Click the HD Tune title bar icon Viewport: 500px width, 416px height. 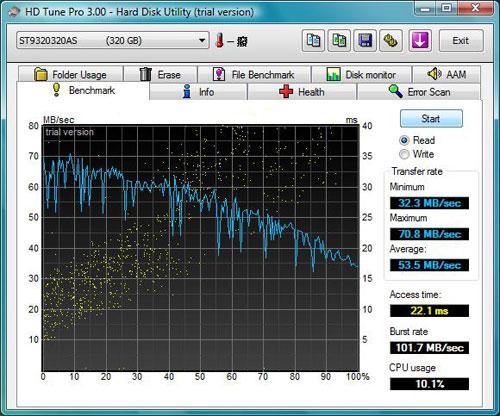(14, 12)
